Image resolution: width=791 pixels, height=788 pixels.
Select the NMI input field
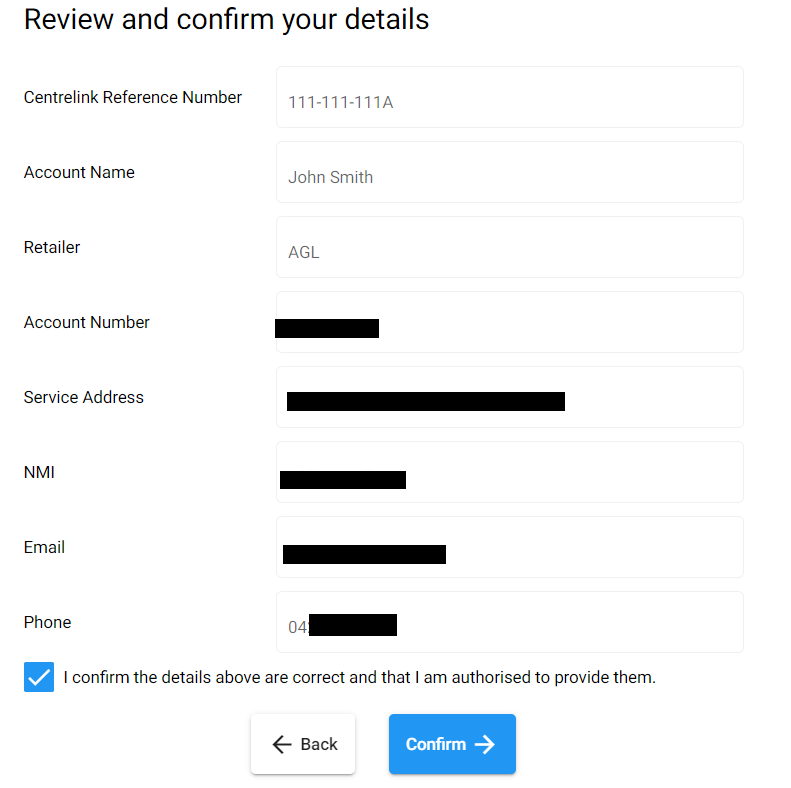510,472
